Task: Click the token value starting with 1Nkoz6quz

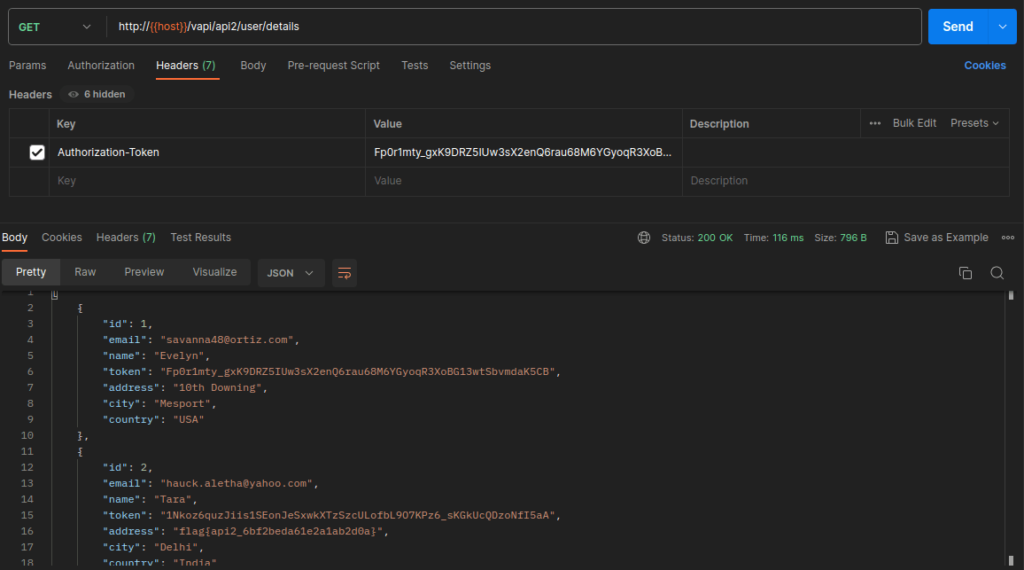Action: tap(357, 515)
